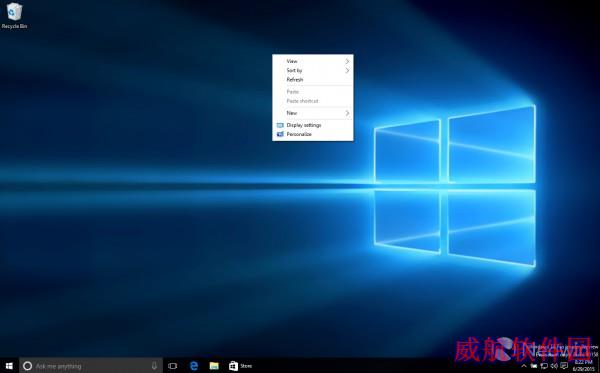Open File Explorer from the taskbar
This screenshot has height=373, width=600.
[214, 366]
